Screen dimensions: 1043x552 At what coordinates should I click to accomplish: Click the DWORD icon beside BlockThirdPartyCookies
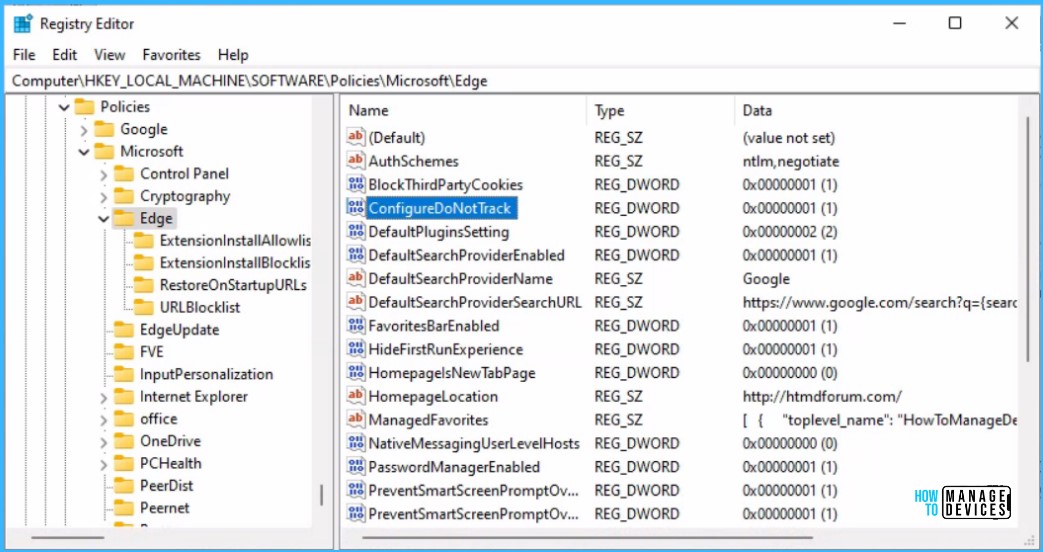356,184
